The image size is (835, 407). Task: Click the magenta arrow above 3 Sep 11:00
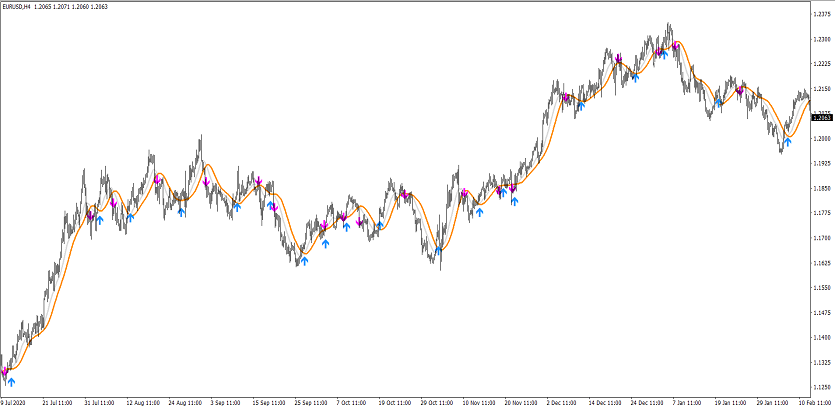pos(207,182)
